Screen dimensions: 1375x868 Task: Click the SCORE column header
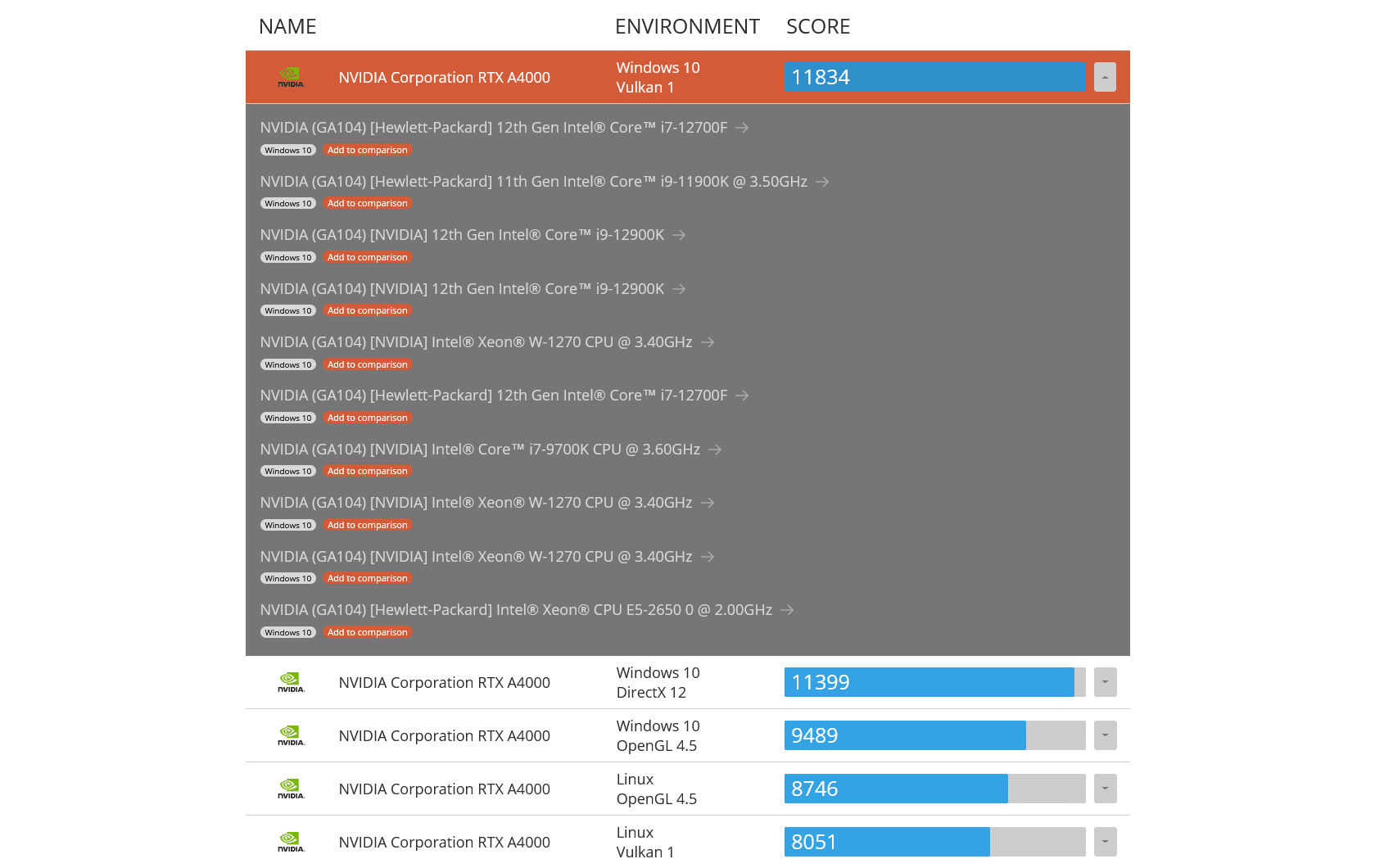coord(818,27)
